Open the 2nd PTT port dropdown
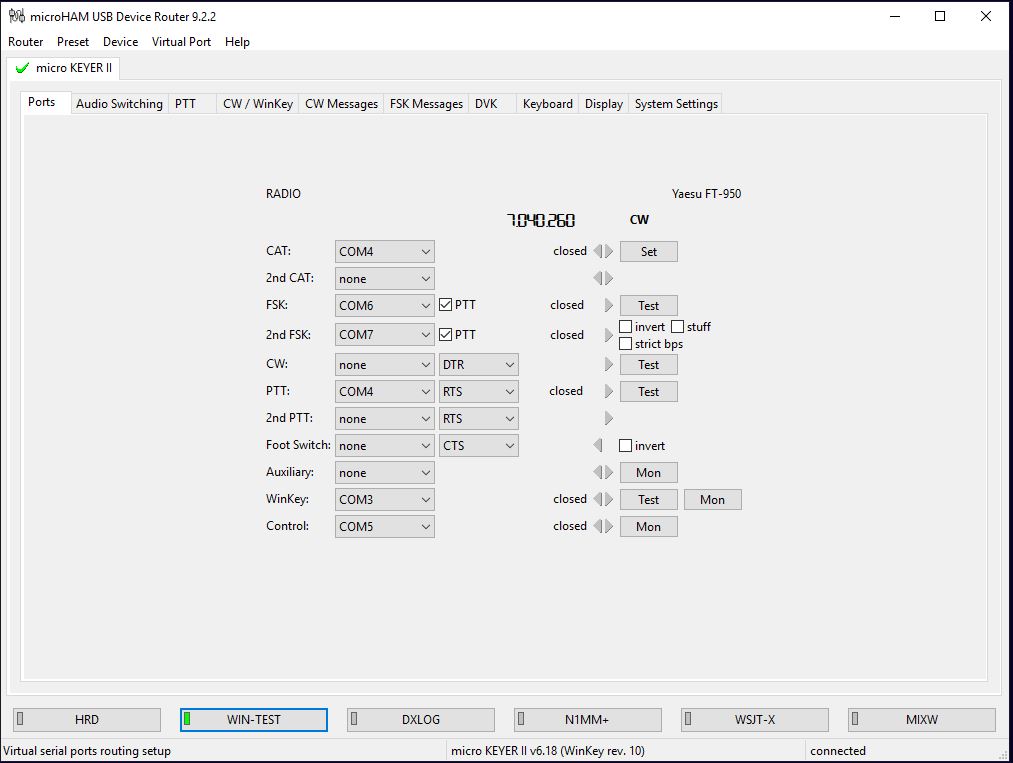This screenshot has height=763, width=1013. click(x=384, y=419)
